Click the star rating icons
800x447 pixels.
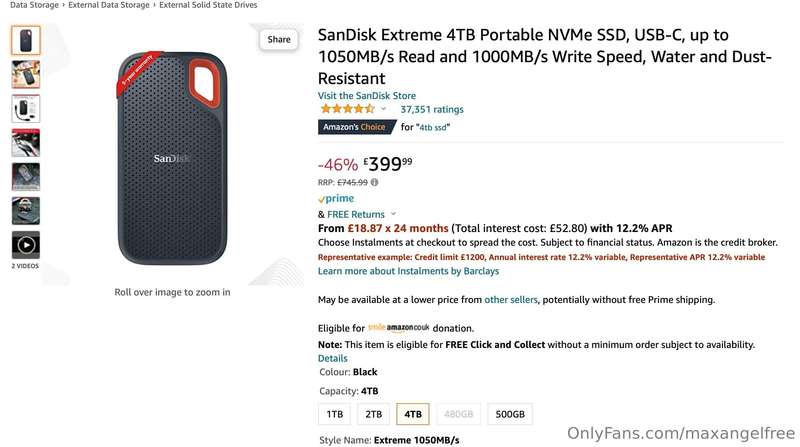[x=347, y=109]
